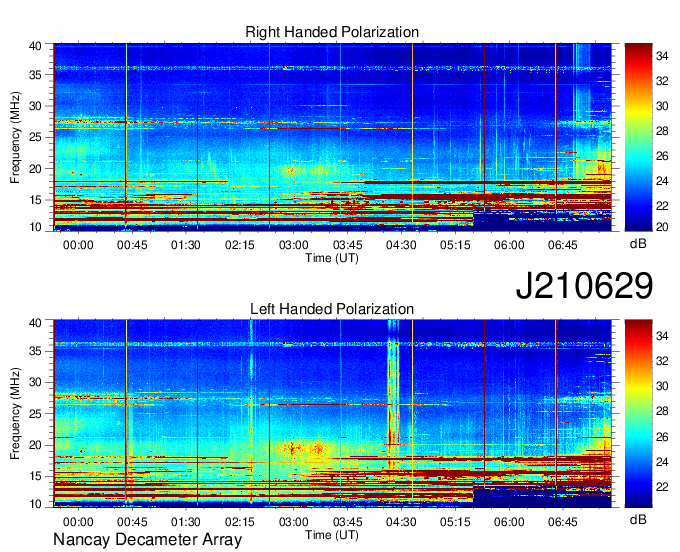Screen dimensions: 680x552
Task: Click the 20 MHz tick of Right Handed plot
Action: tap(35, 169)
